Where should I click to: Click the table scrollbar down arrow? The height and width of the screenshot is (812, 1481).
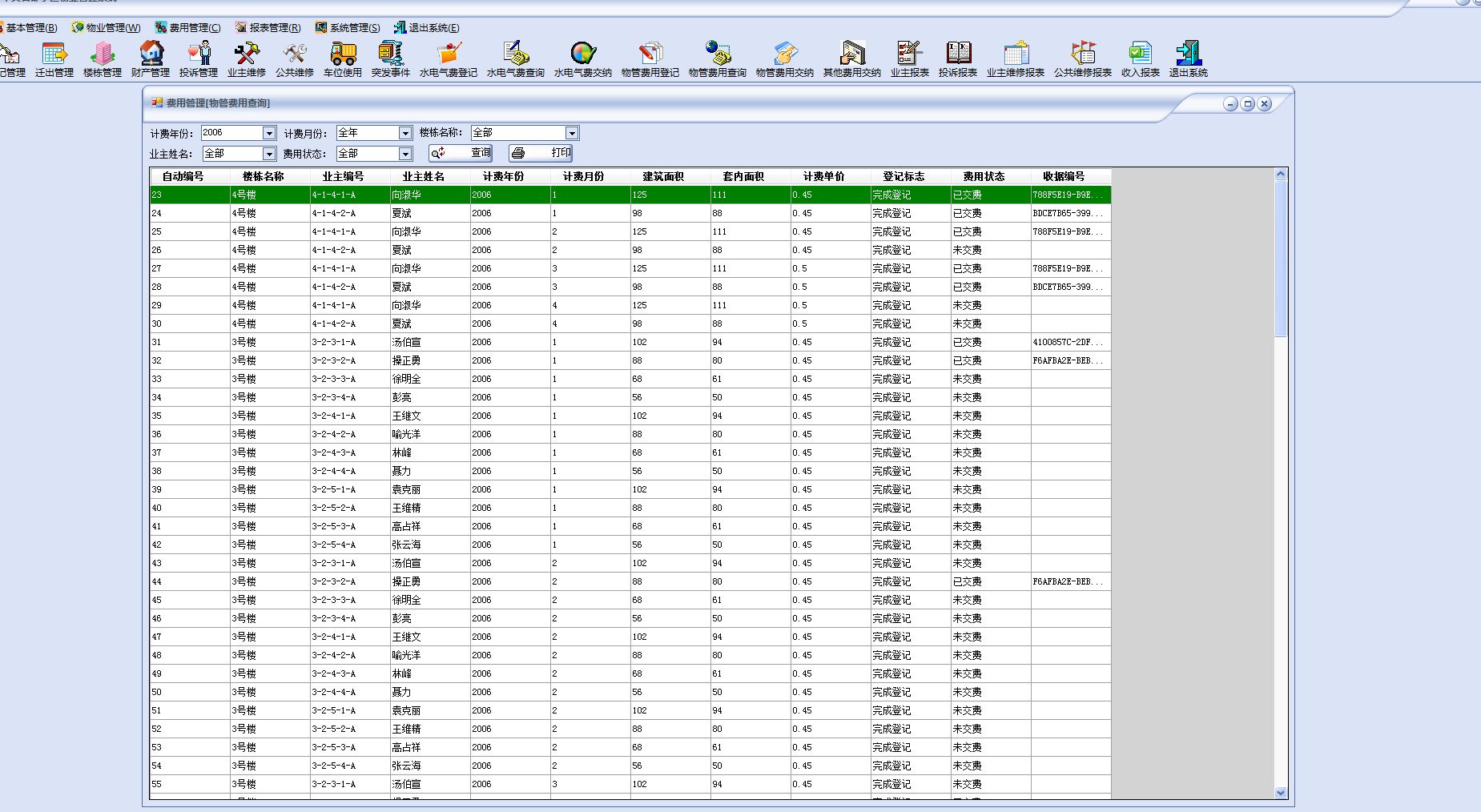tap(1280, 793)
